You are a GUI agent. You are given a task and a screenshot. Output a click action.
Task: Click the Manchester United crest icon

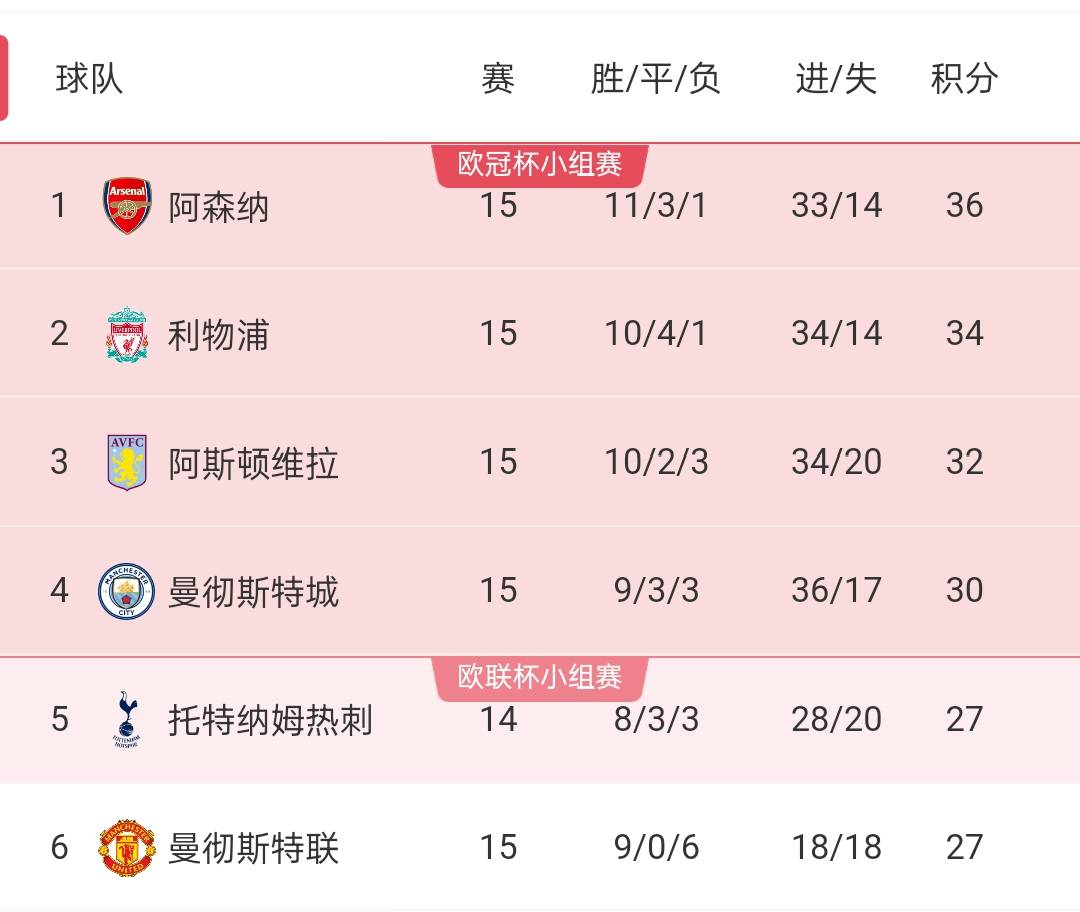point(127,847)
